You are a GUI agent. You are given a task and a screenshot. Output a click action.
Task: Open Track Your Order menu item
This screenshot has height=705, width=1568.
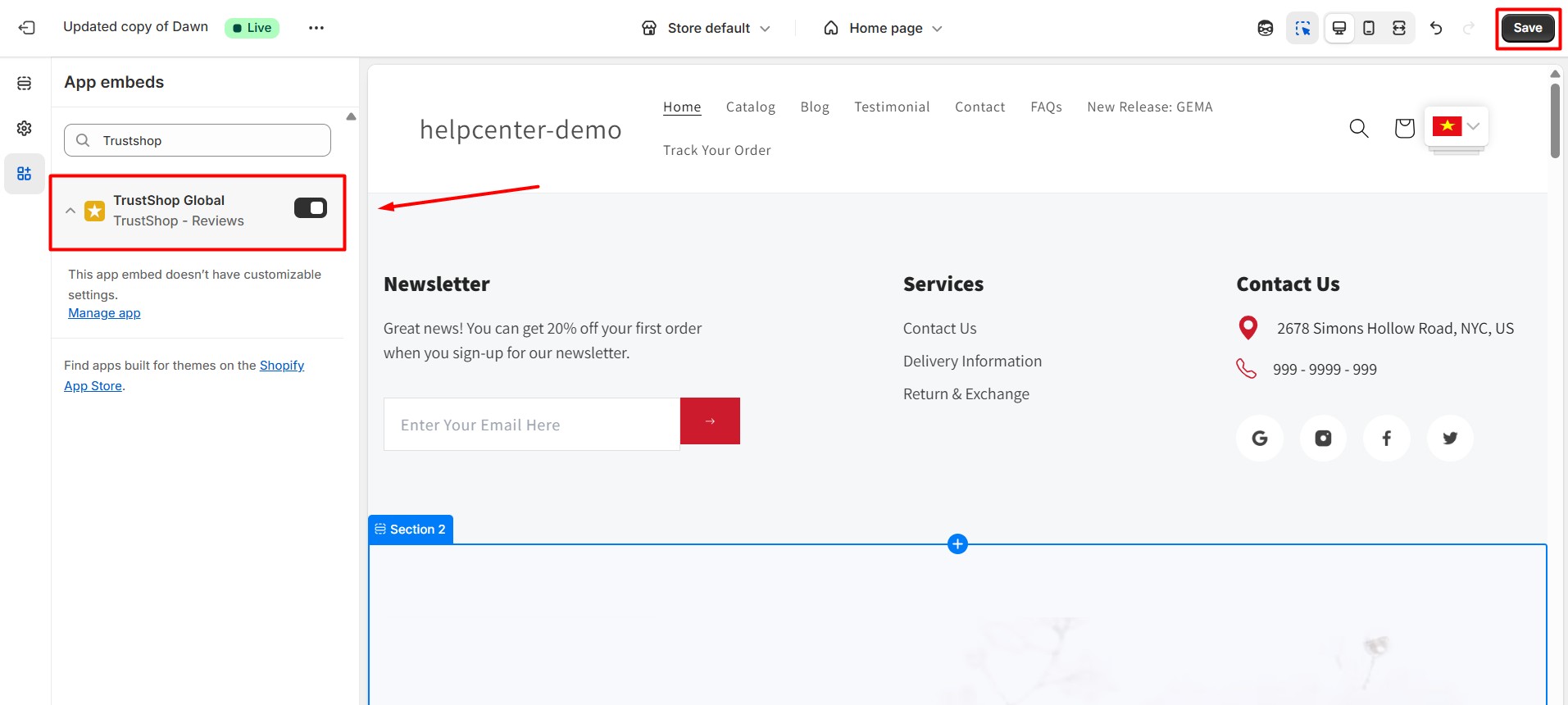click(x=717, y=150)
